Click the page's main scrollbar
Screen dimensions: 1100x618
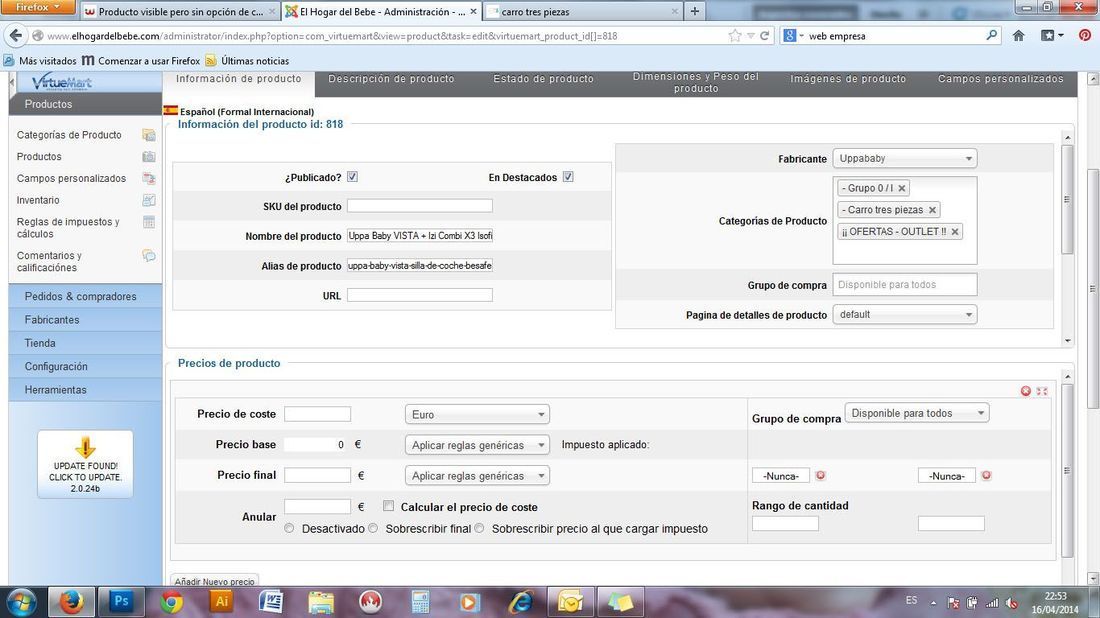[1093, 288]
